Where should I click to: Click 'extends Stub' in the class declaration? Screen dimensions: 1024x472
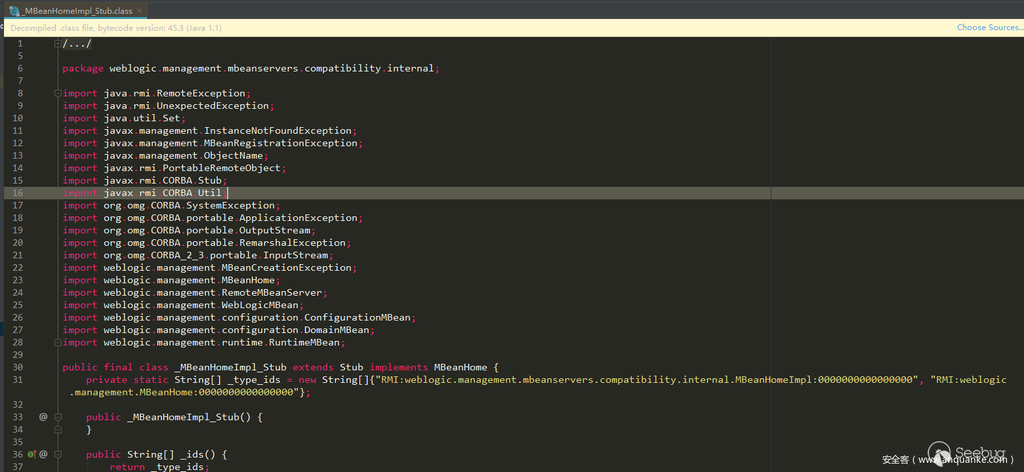[328, 367]
